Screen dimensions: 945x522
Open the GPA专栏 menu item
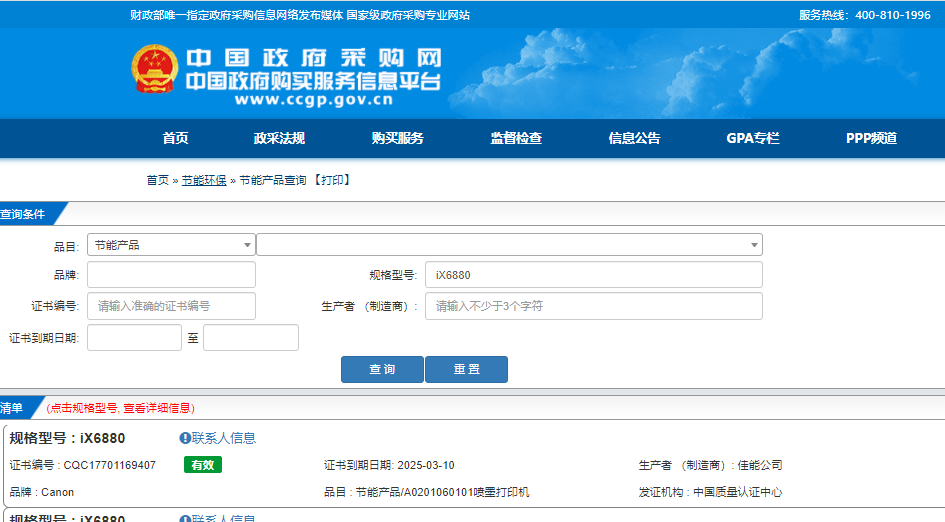click(752, 139)
